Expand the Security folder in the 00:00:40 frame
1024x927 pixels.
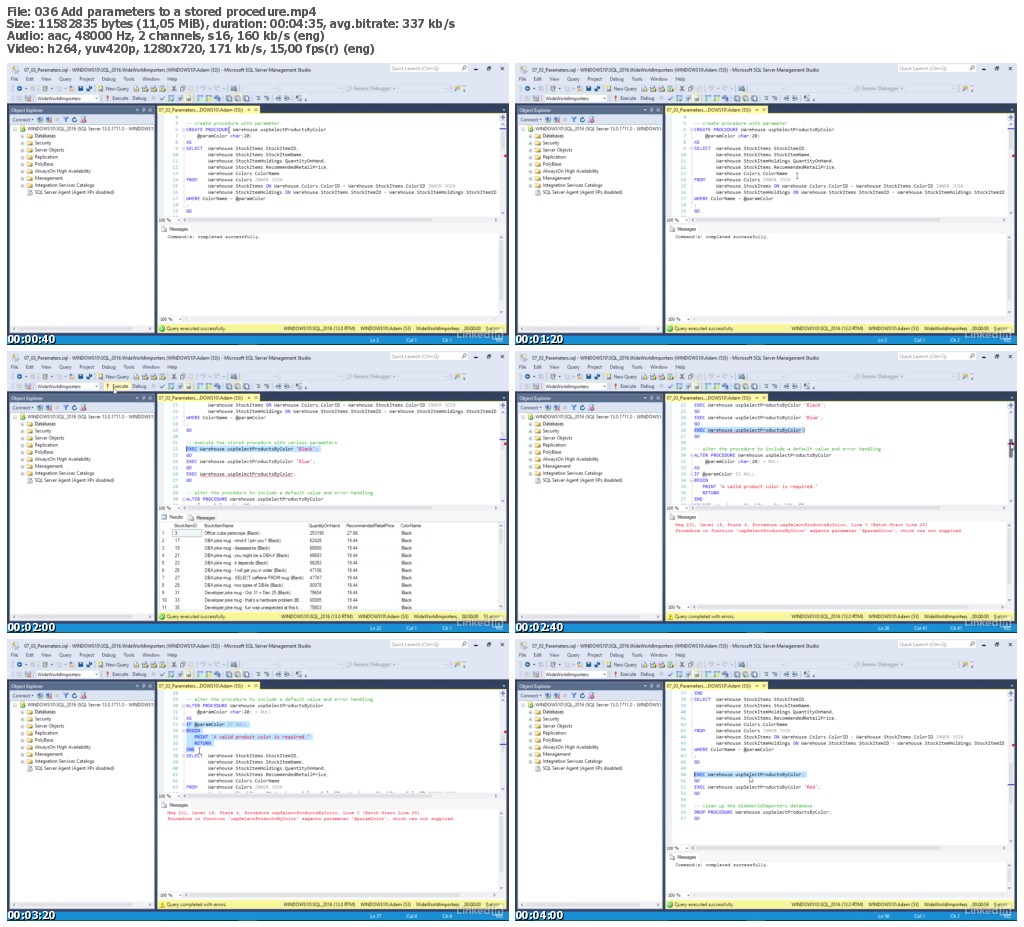[x=22, y=143]
